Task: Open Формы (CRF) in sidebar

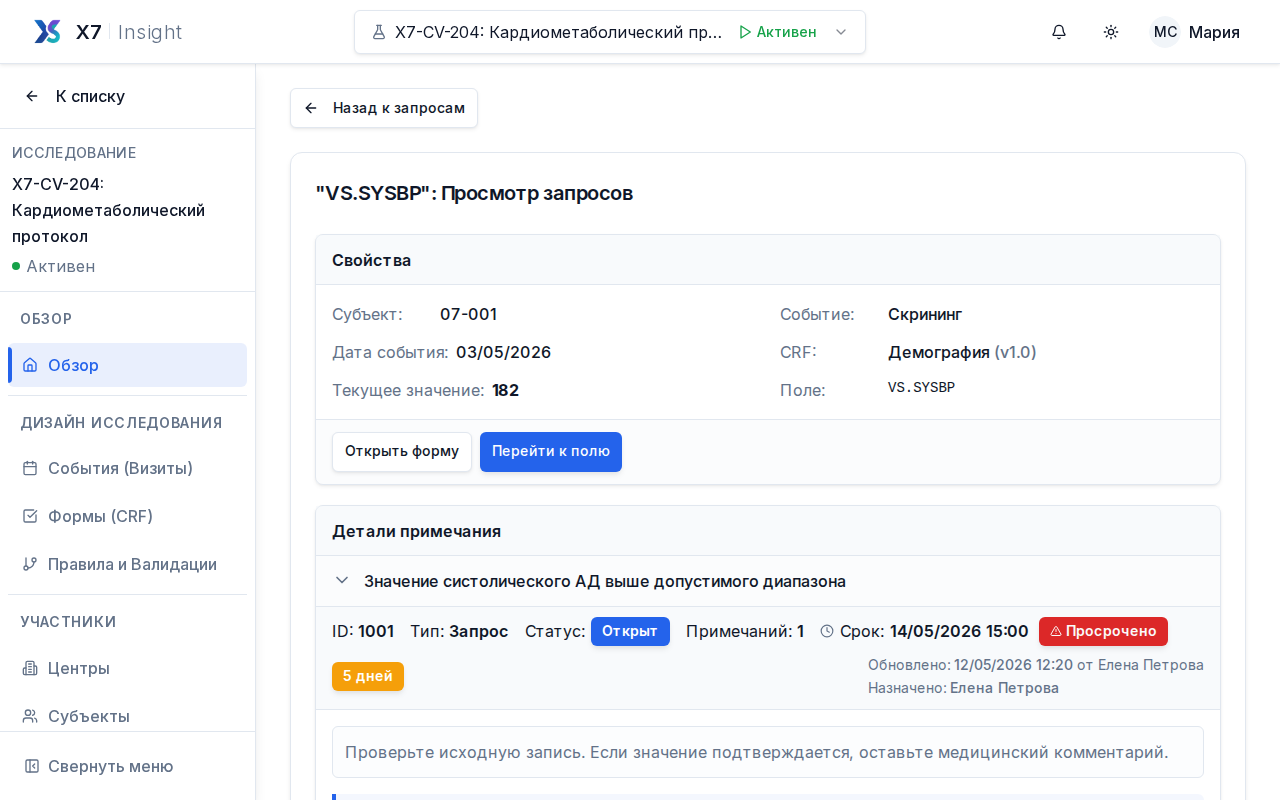Action: (128, 516)
